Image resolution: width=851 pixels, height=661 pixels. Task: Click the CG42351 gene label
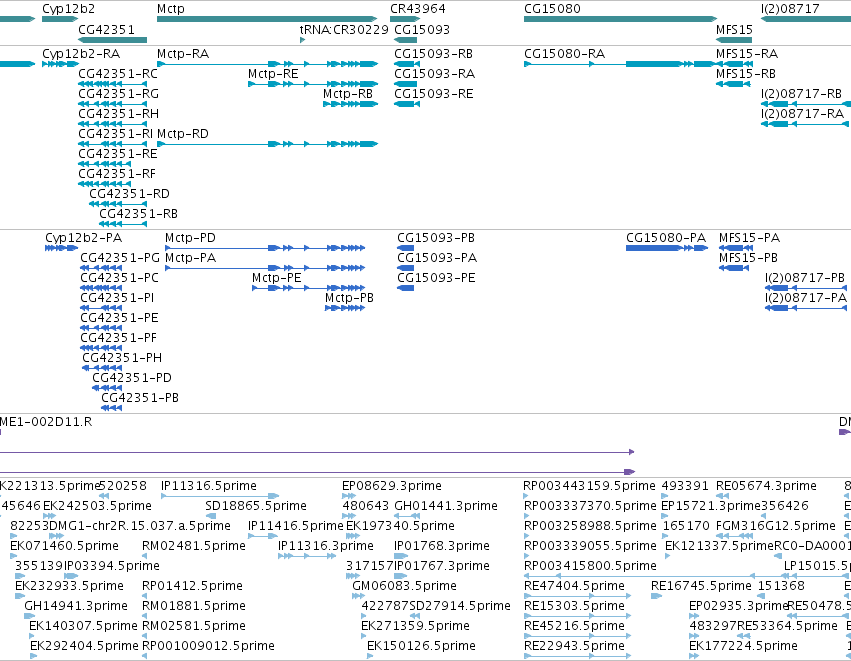[106, 29]
